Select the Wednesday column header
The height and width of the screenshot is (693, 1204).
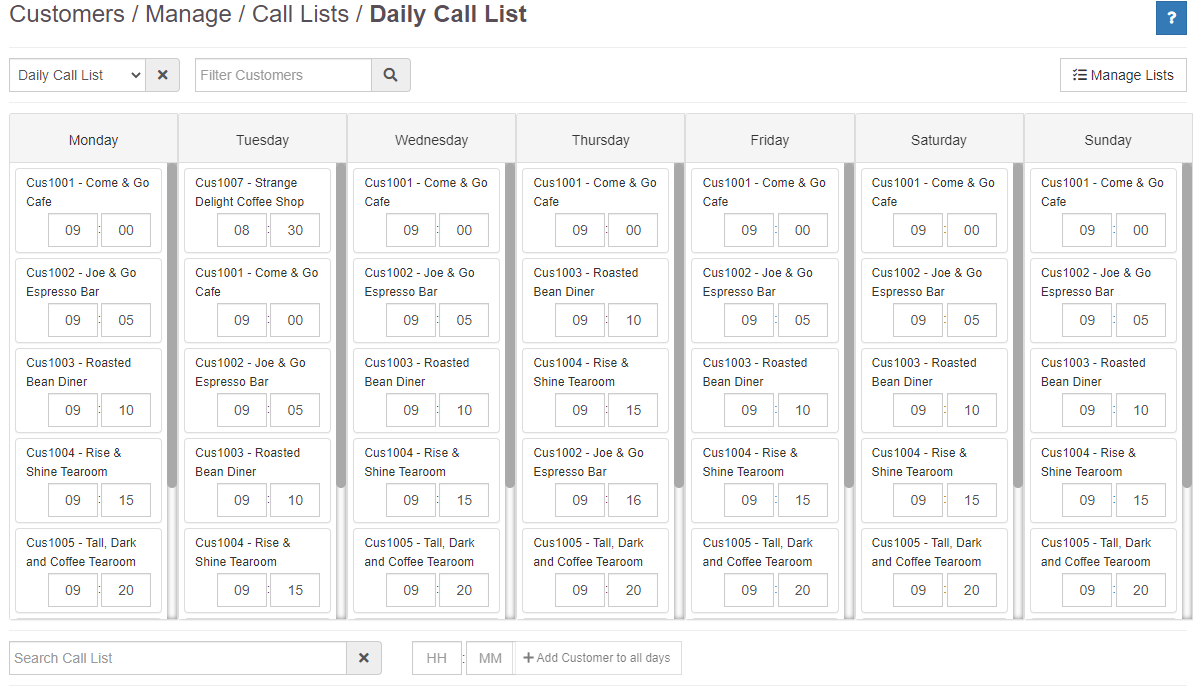coord(432,140)
